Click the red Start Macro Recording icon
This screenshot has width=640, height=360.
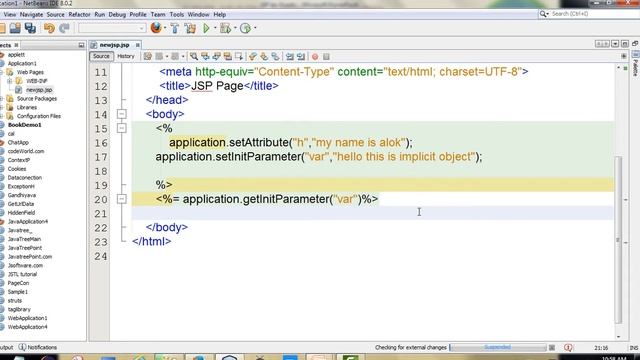point(315,57)
